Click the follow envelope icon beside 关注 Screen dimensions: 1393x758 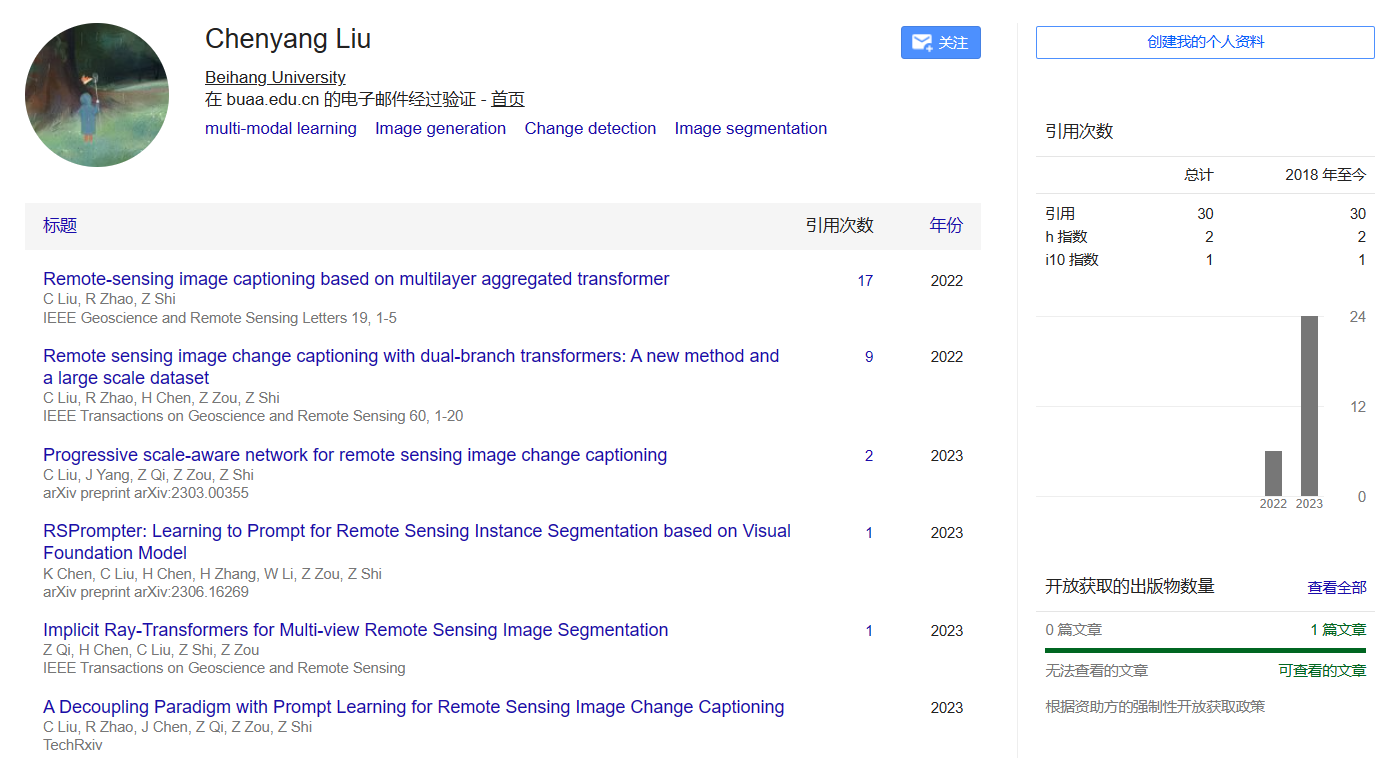coord(920,42)
